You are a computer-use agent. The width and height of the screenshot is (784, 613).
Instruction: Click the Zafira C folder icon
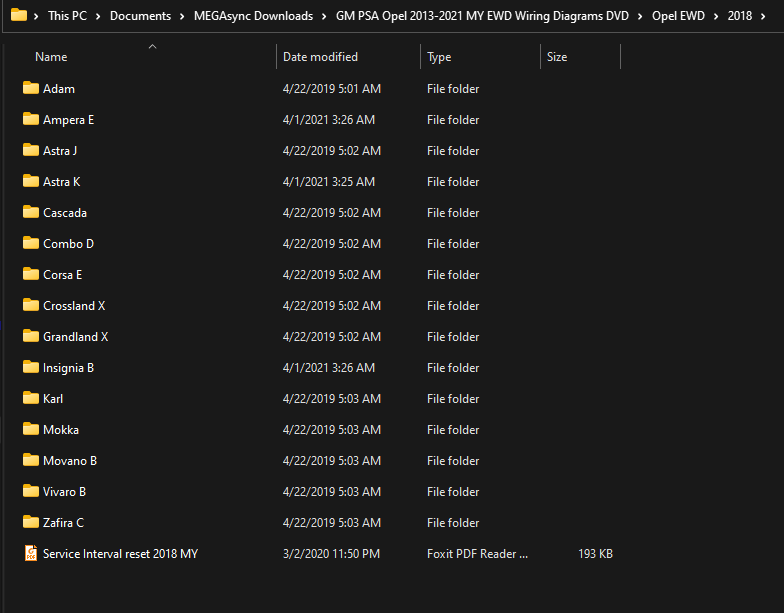click(30, 522)
